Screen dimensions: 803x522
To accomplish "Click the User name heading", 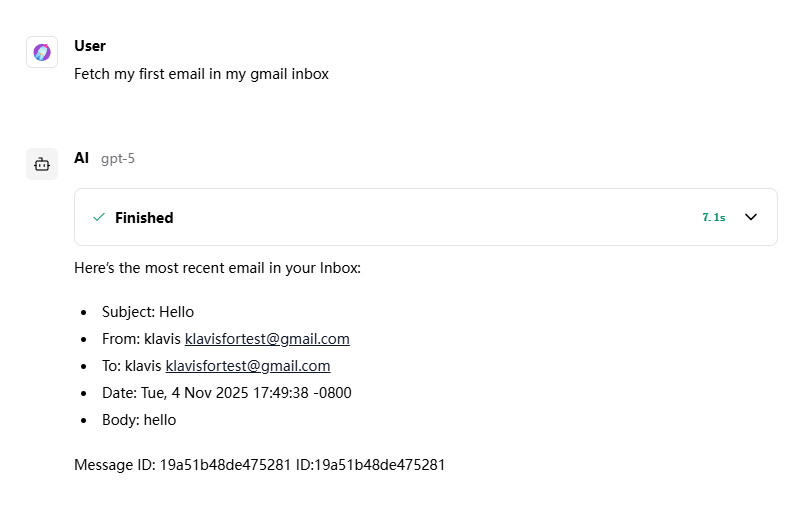I will (90, 46).
